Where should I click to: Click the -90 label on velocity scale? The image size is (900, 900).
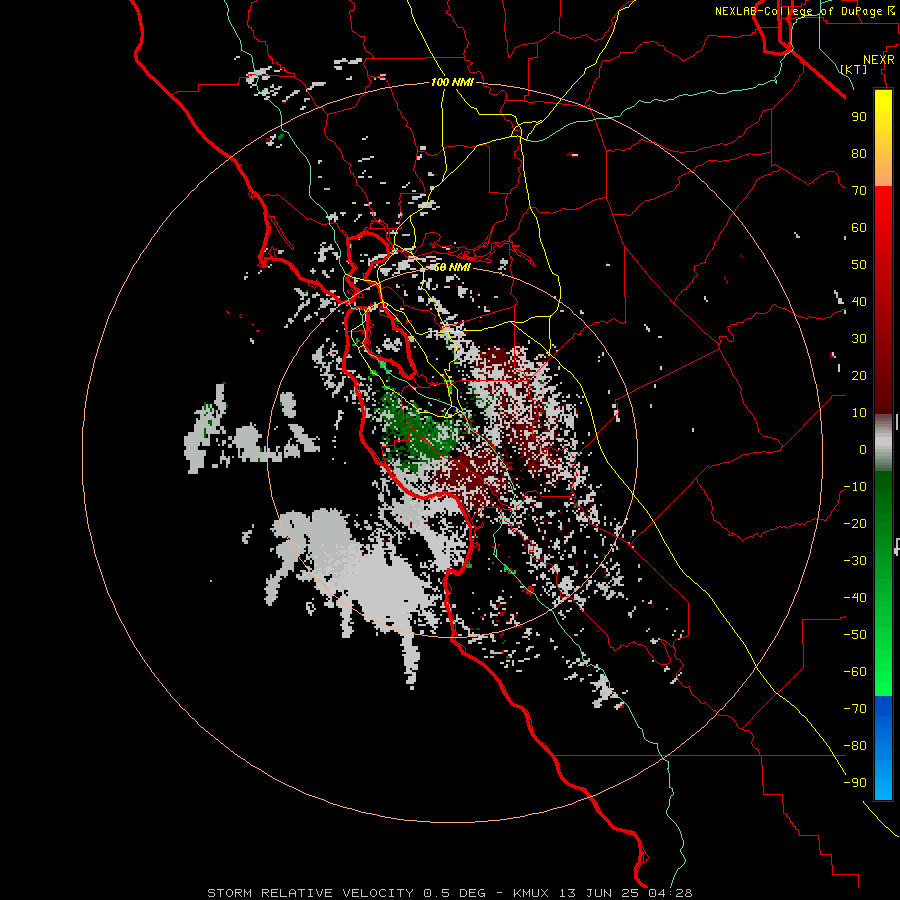[x=855, y=783]
